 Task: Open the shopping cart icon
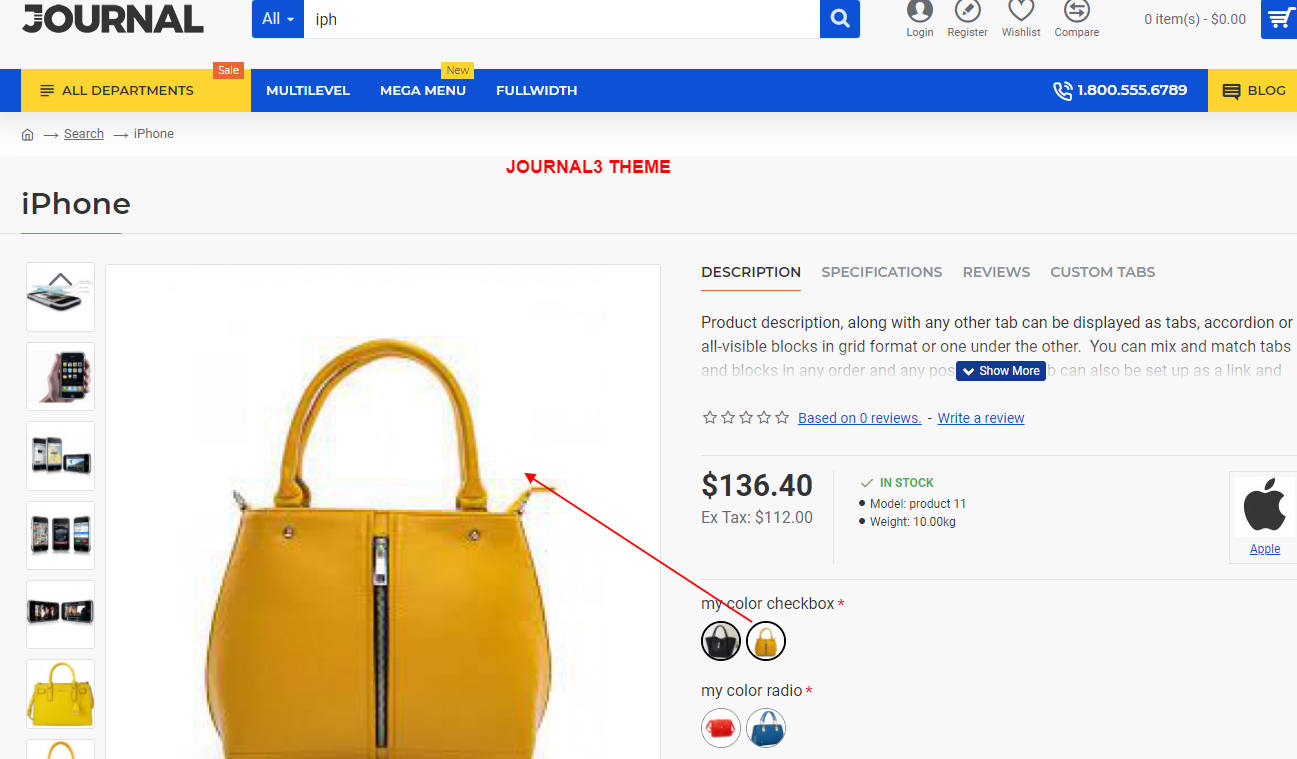(x=1279, y=19)
